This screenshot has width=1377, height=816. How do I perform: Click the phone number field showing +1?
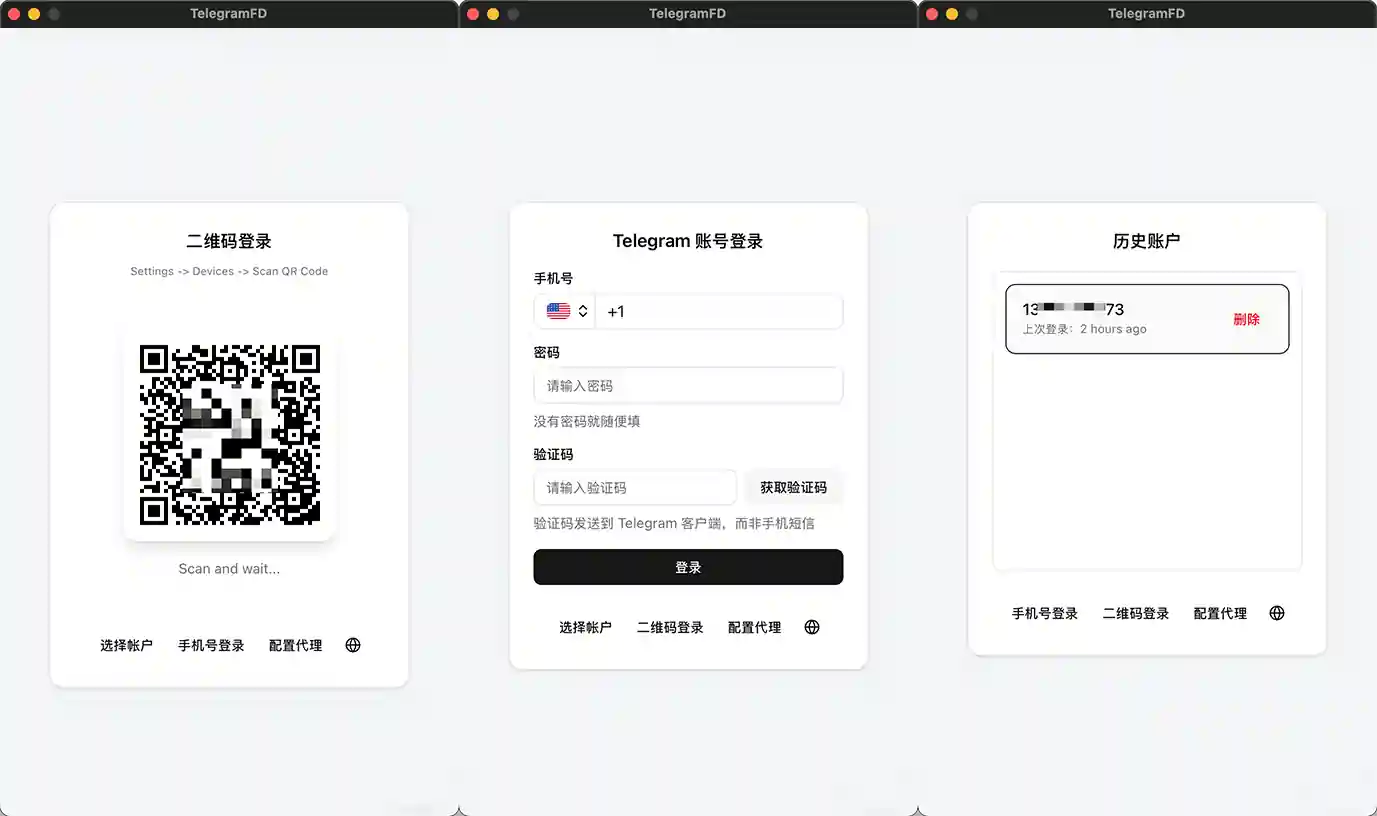click(x=719, y=311)
